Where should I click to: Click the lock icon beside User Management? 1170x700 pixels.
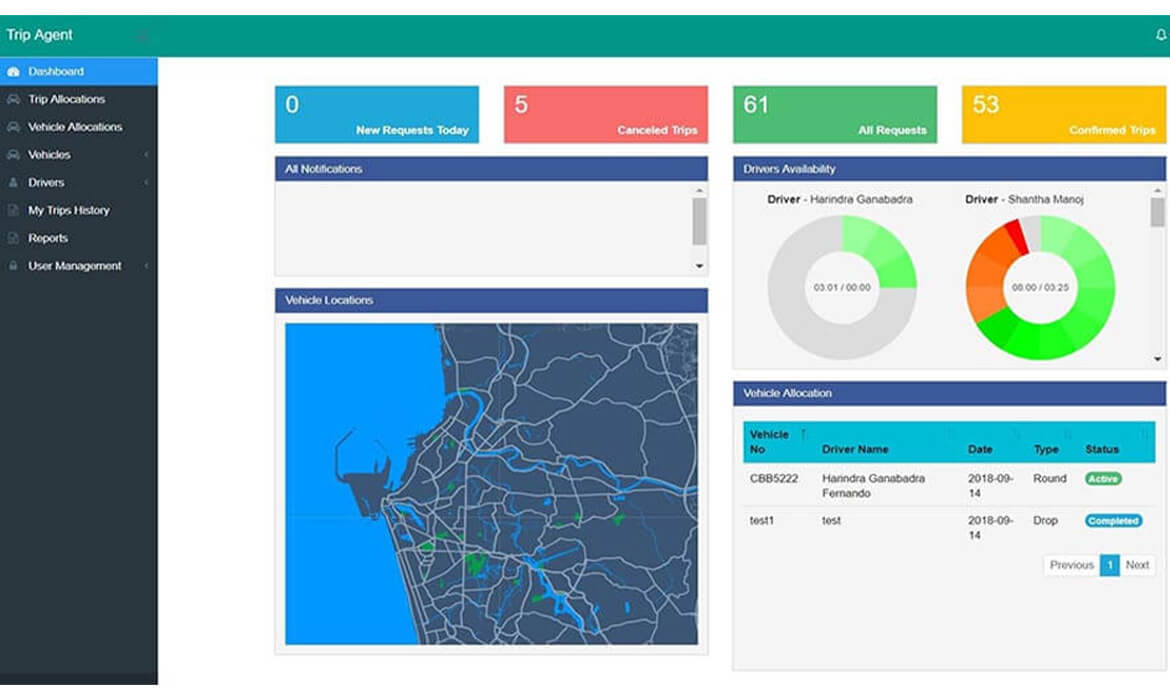point(13,267)
